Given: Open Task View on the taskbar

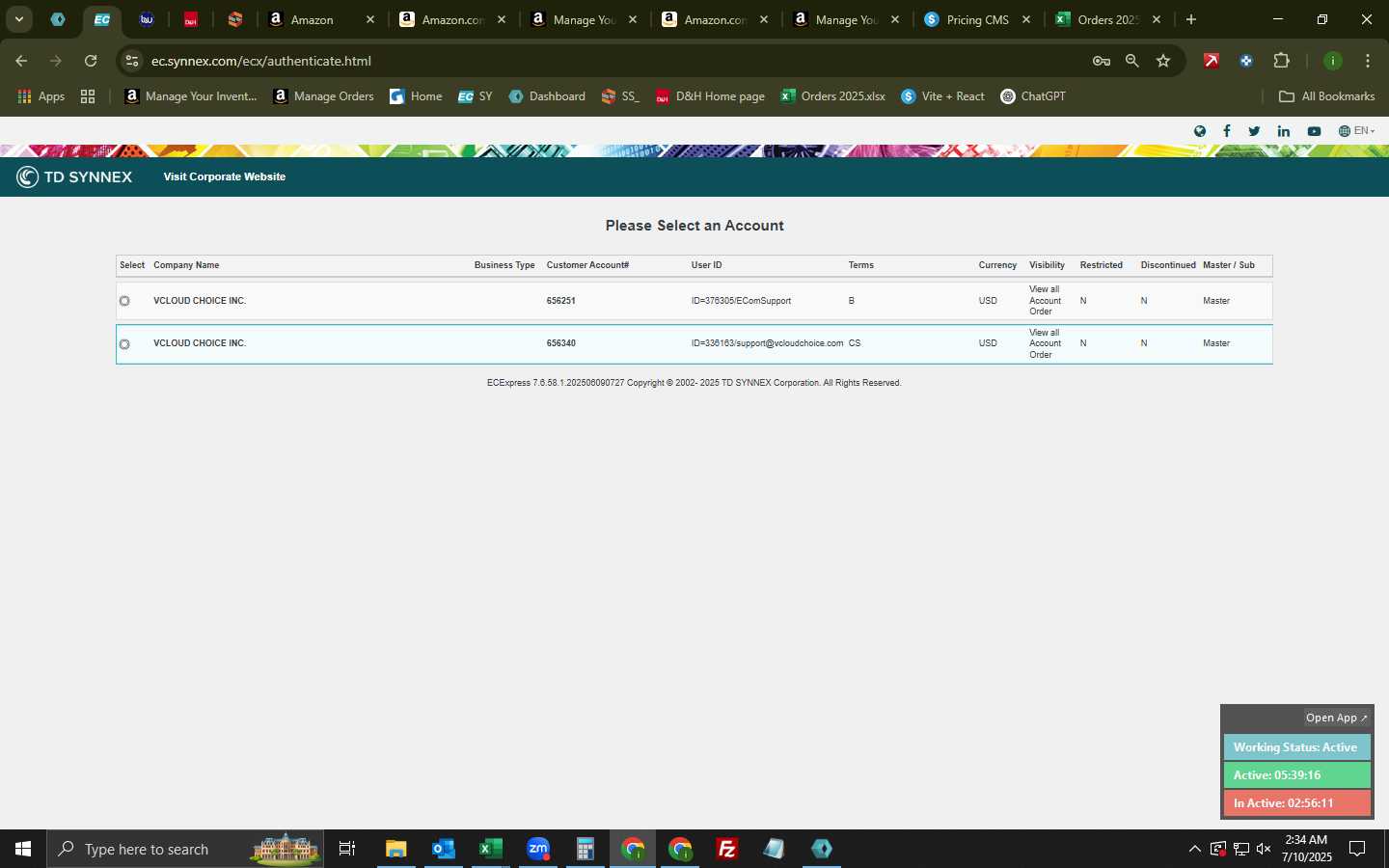Looking at the screenshot, I should click(x=347, y=849).
